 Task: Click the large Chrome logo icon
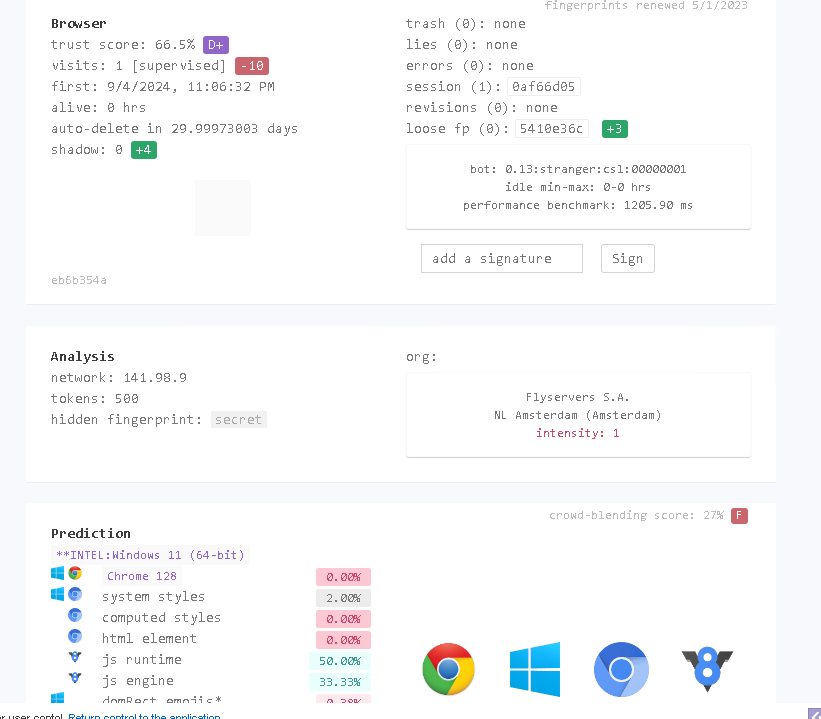tap(448, 669)
